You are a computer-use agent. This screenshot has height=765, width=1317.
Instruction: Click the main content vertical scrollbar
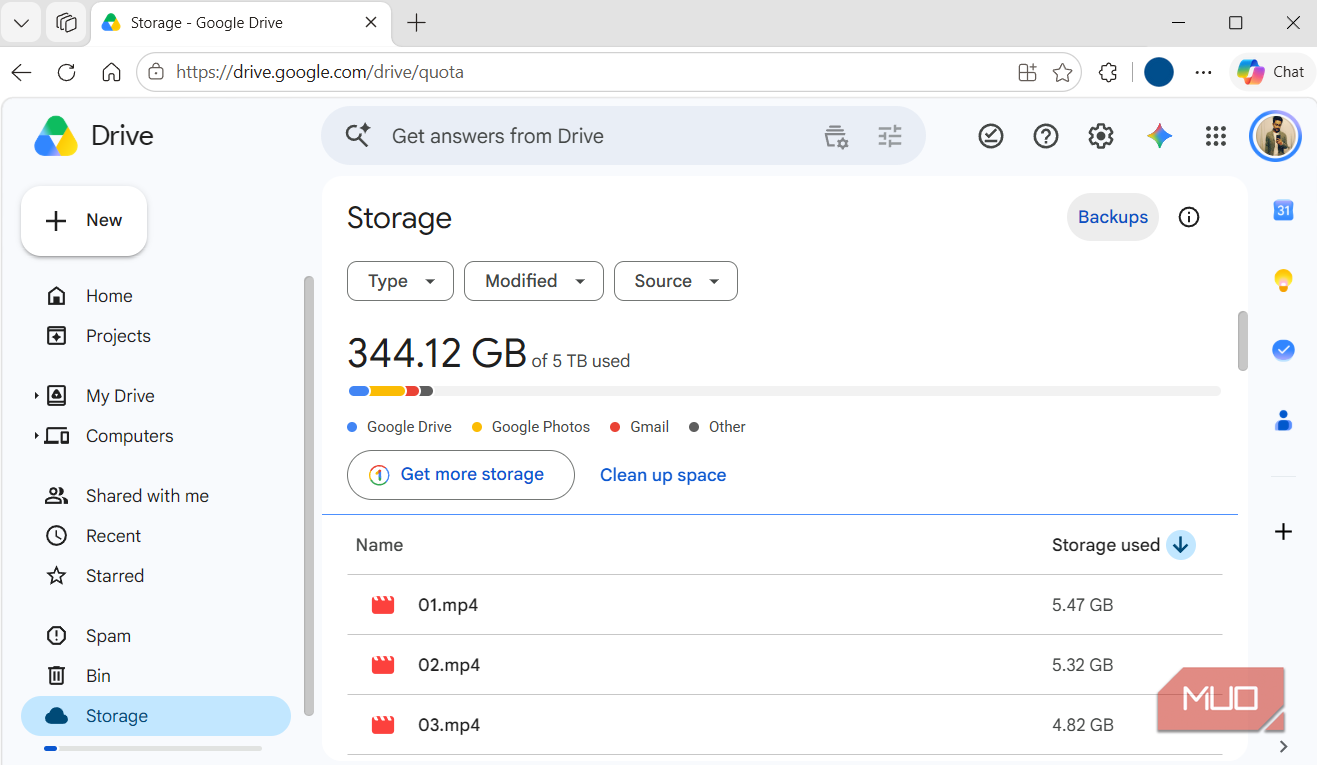pos(1243,341)
